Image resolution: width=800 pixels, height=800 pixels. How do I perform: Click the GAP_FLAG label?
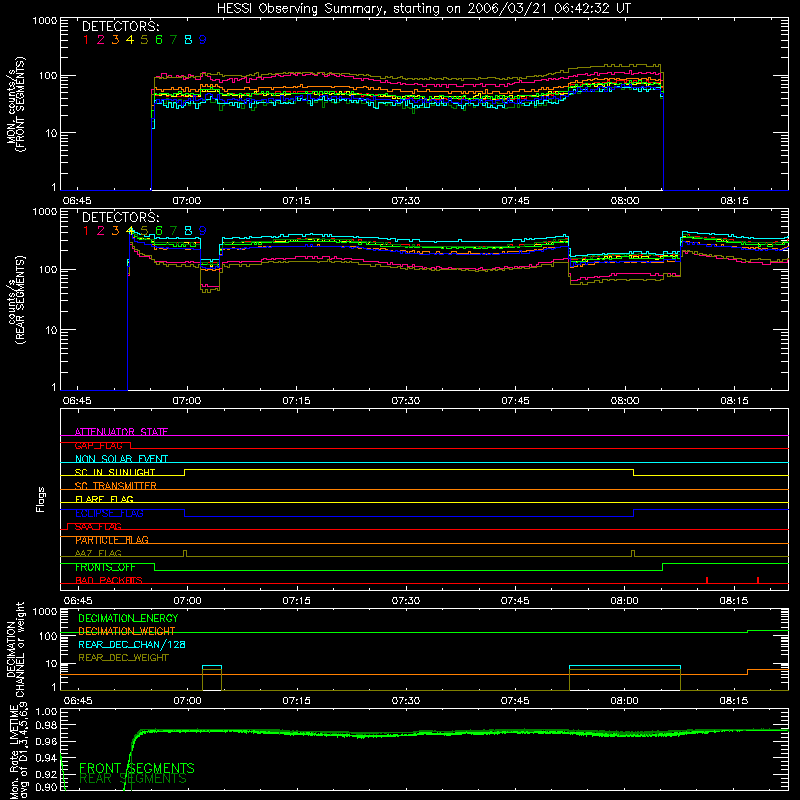pos(98,445)
